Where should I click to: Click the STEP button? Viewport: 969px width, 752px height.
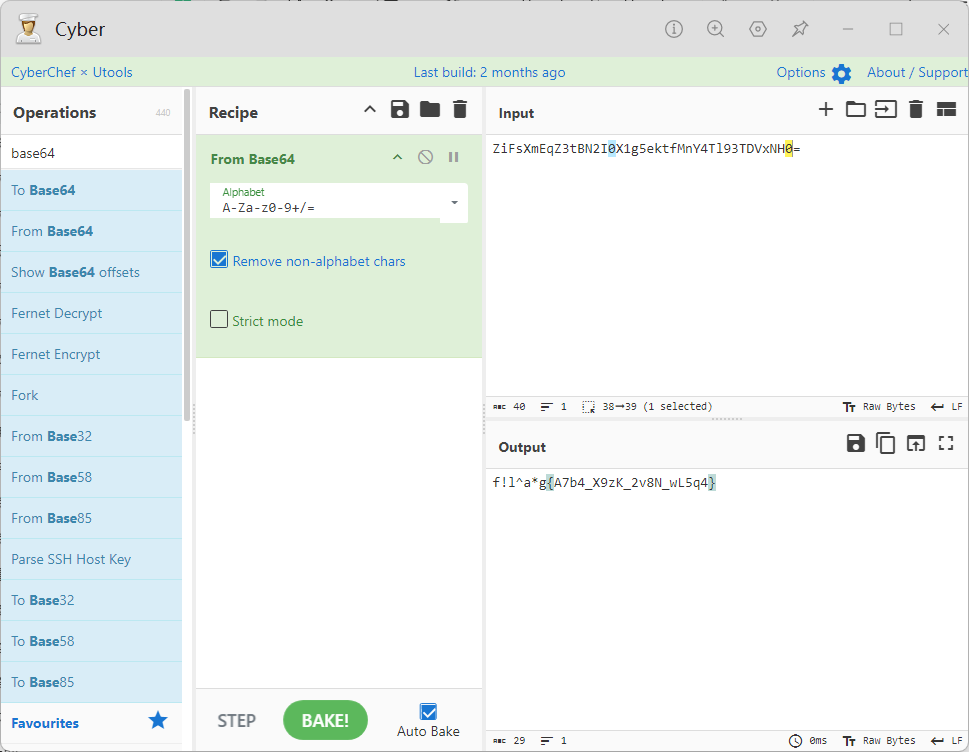pos(236,720)
